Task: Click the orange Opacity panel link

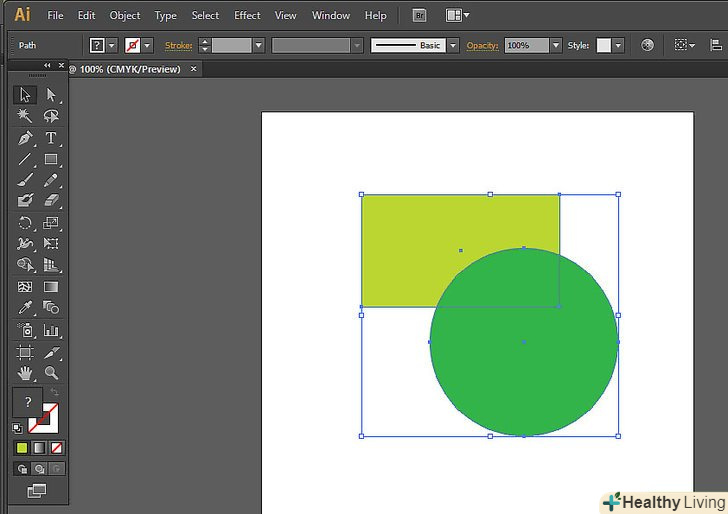Action: (x=482, y=46)
